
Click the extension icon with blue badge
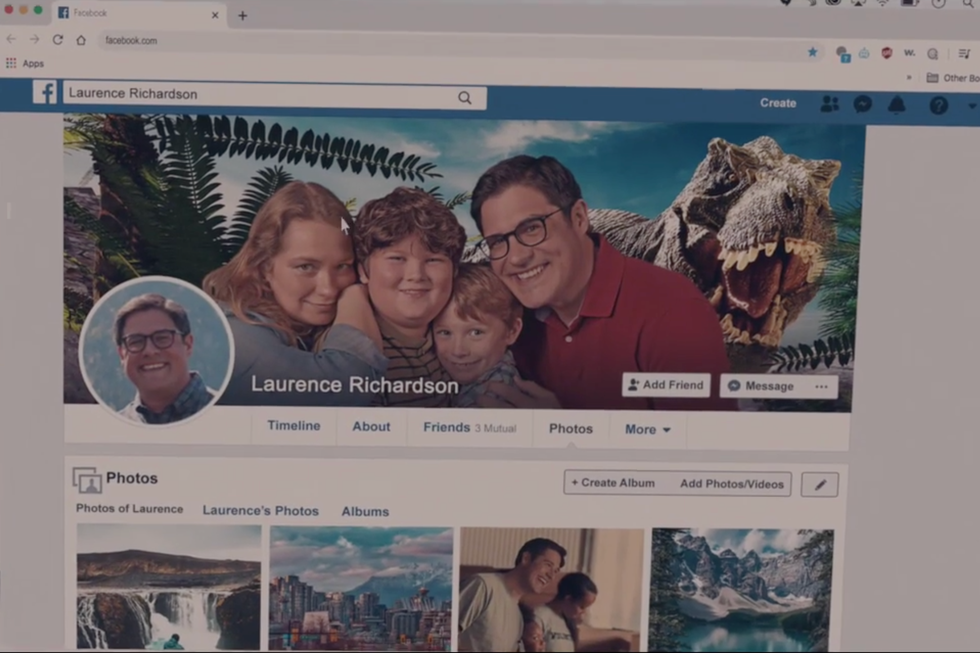point(842,54)
